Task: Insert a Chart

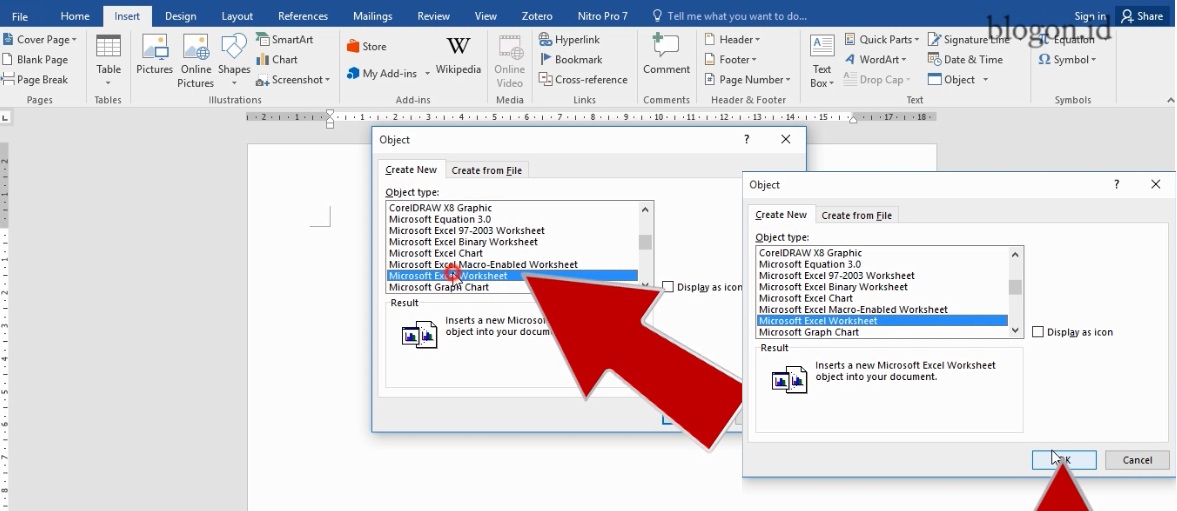Action: pyautogui.click(x=277, y=59)
